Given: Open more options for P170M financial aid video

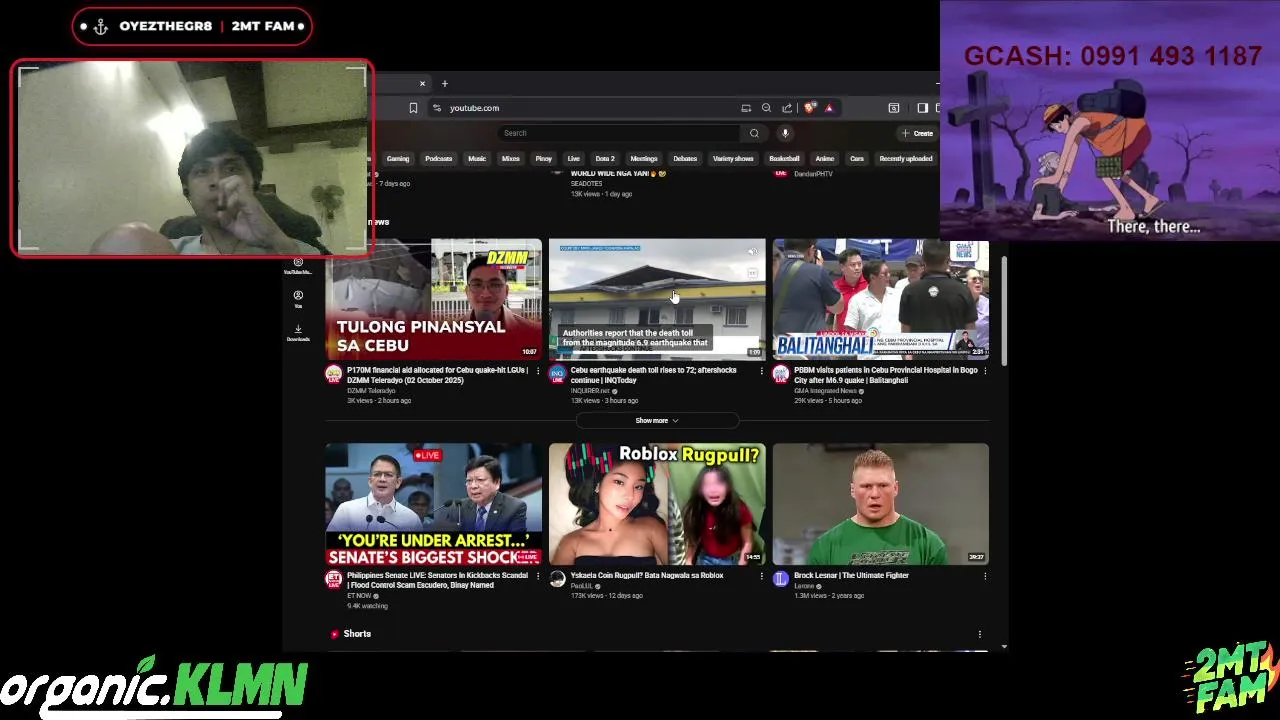Looking at the screenshot, I should coord(537,371).
